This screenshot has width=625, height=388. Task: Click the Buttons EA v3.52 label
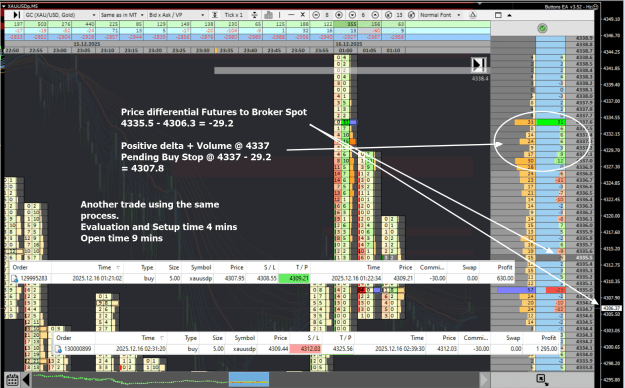(x=568, y=6)
